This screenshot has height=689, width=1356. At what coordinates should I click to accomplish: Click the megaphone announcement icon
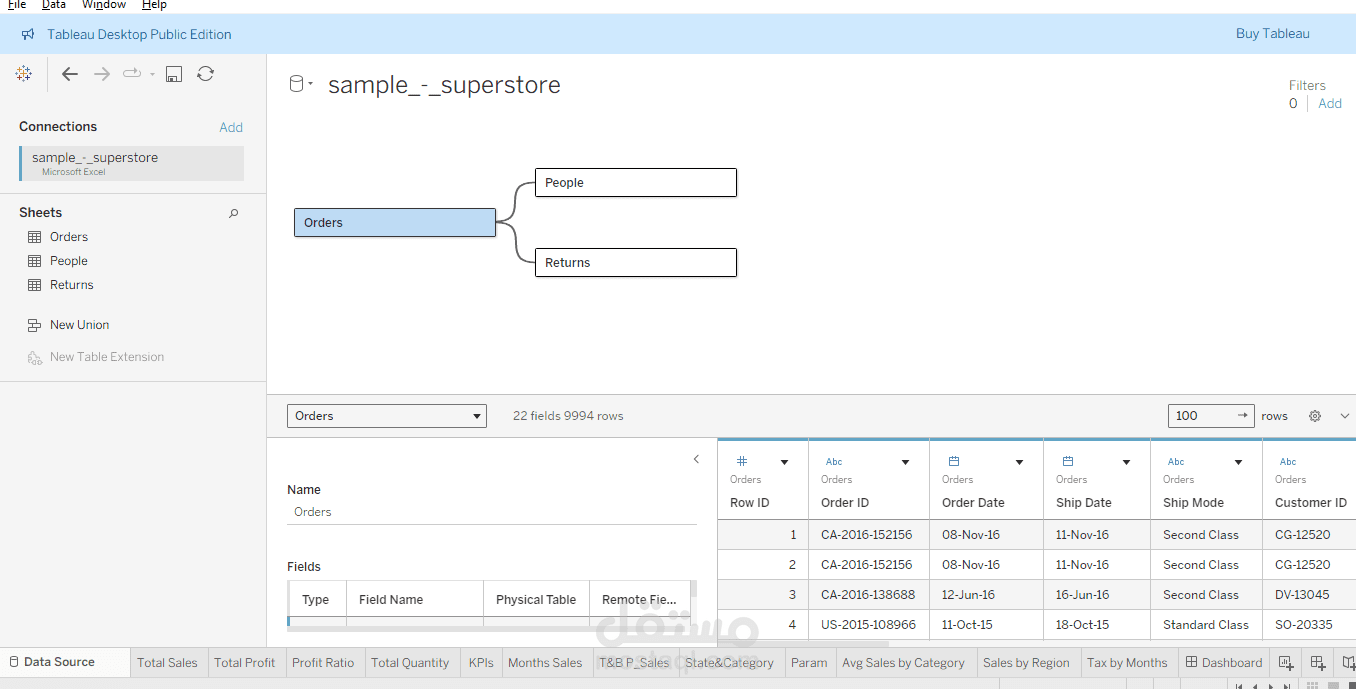28,34
